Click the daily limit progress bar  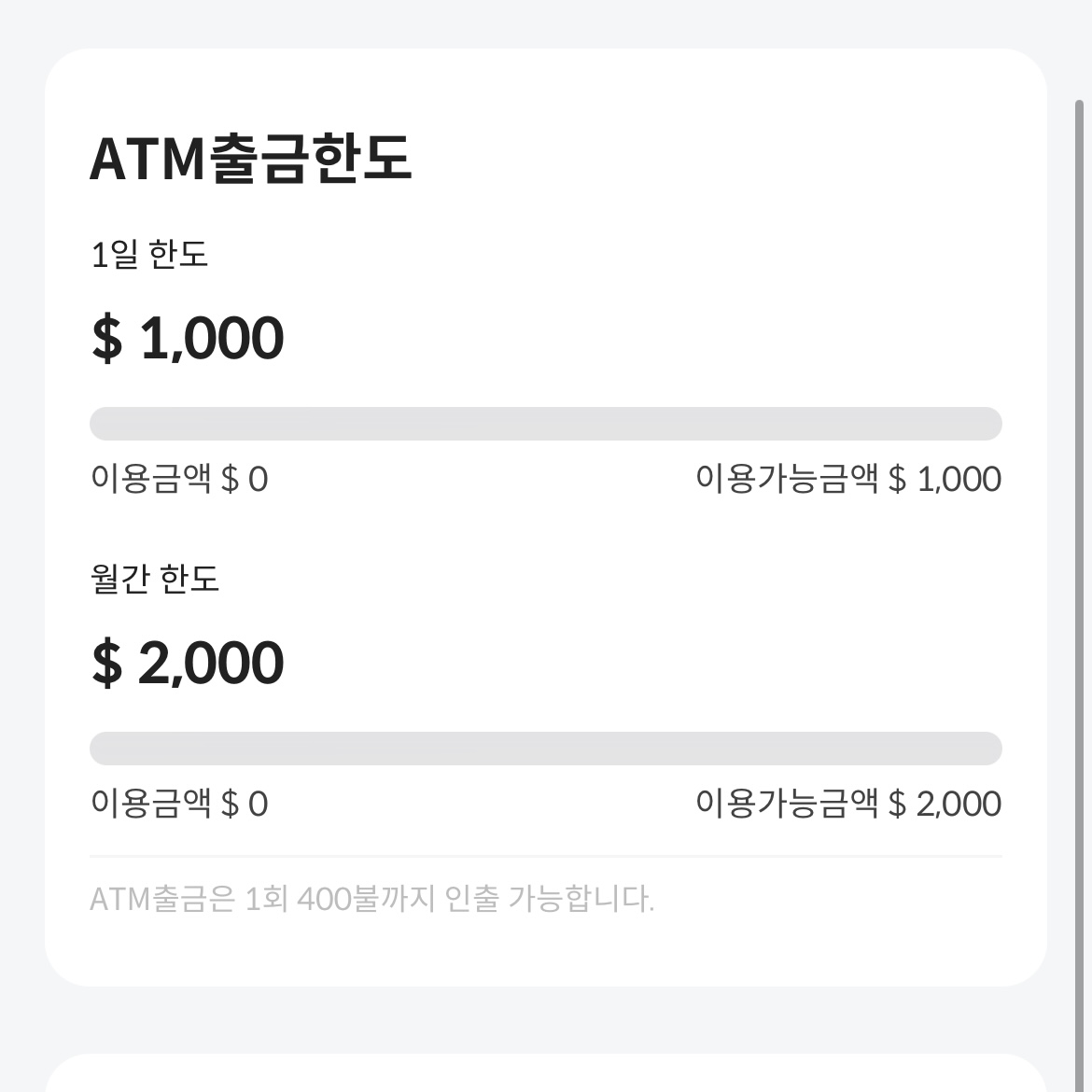coord(545,423)
